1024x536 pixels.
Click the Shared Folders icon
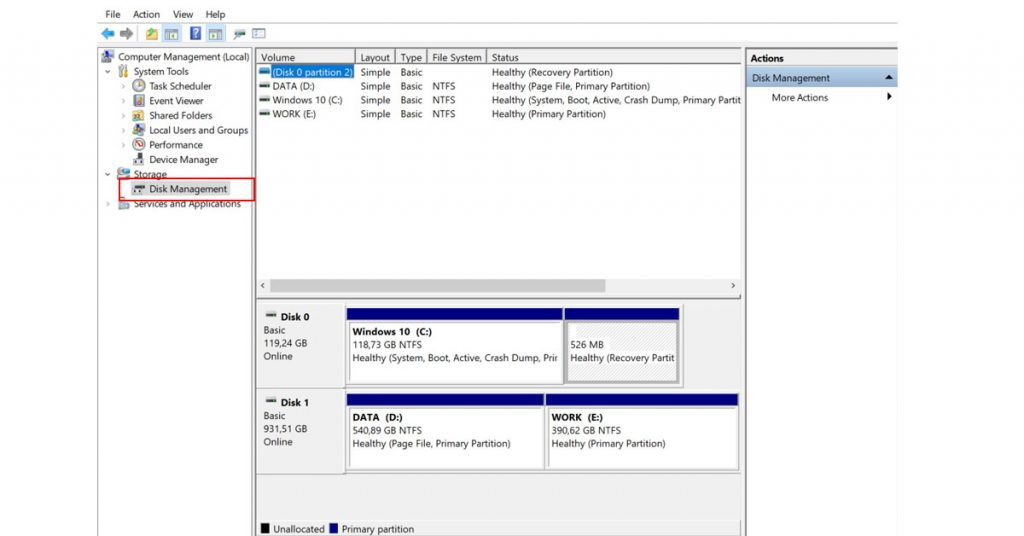(138, 115)
